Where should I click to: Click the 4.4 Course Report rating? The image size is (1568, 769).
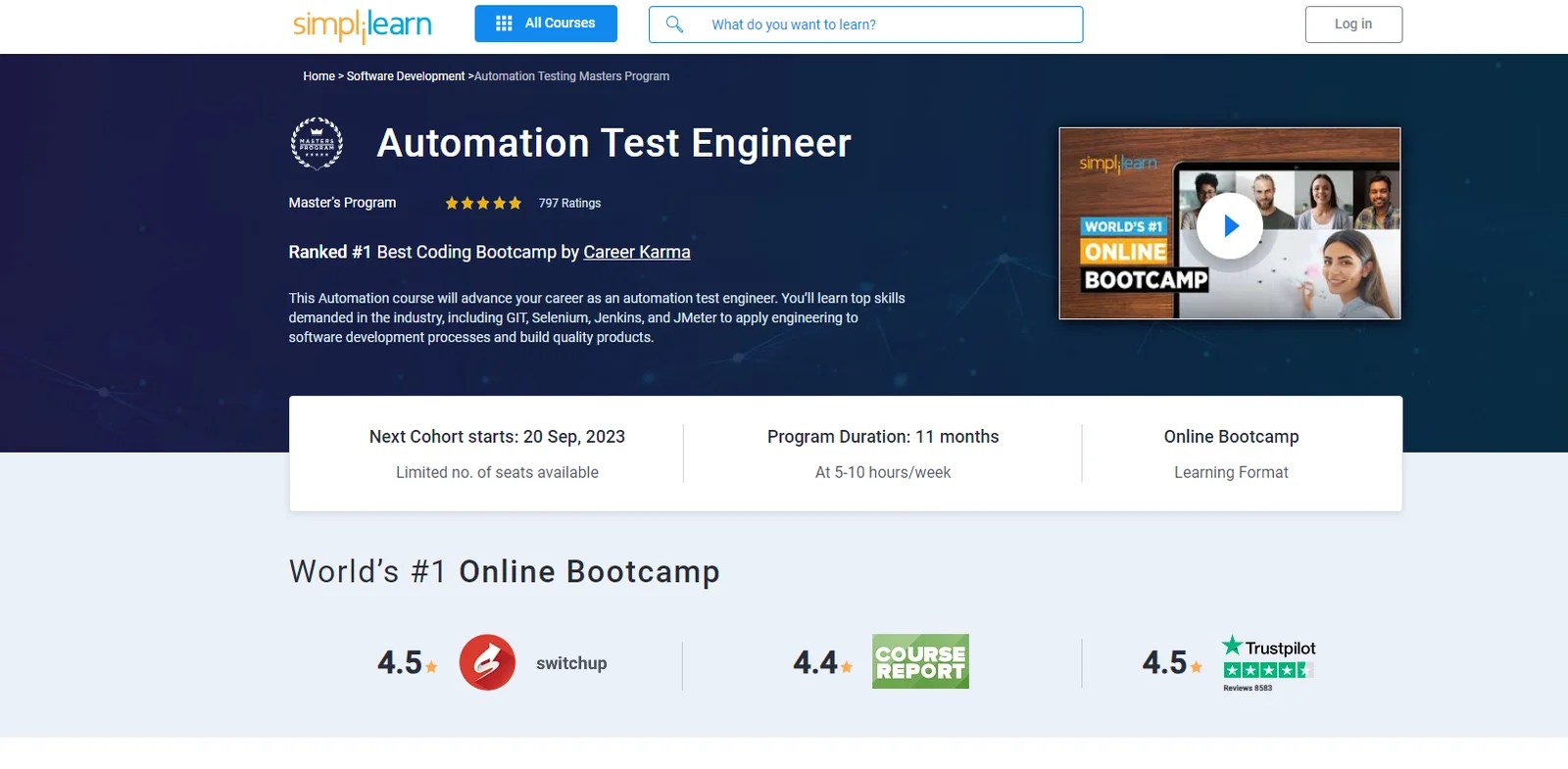822,663
